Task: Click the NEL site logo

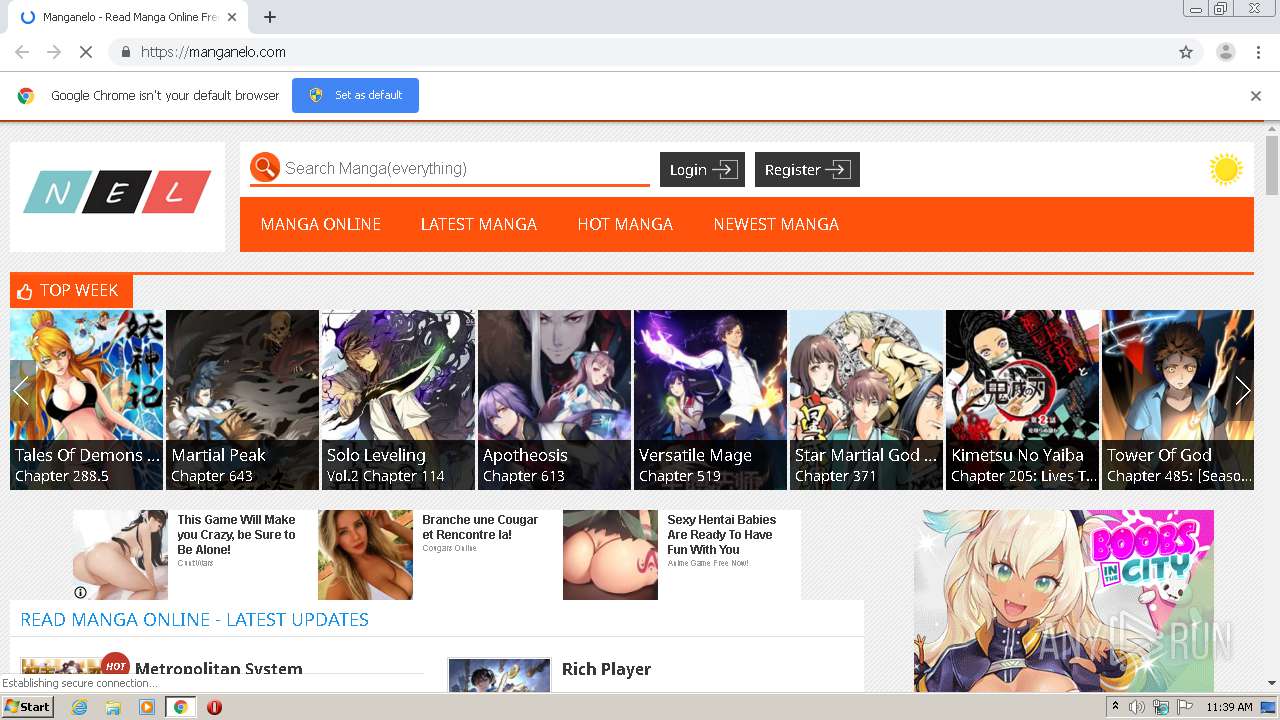Action: (x=117, y=192)
